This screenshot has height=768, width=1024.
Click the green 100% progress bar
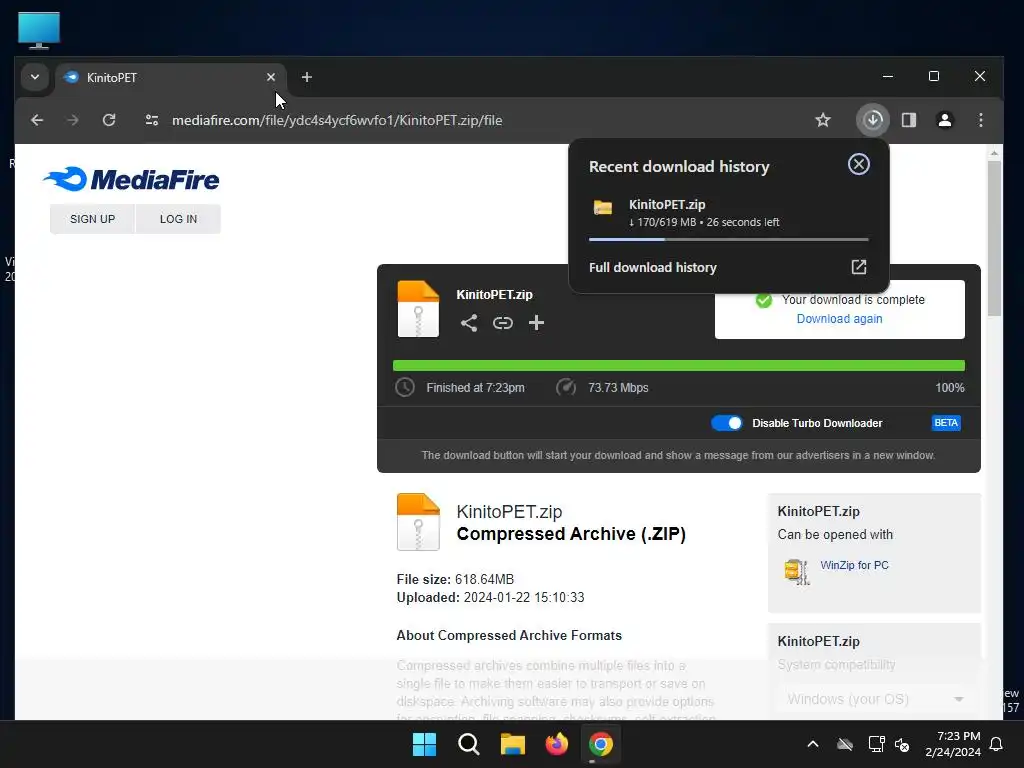679,366
